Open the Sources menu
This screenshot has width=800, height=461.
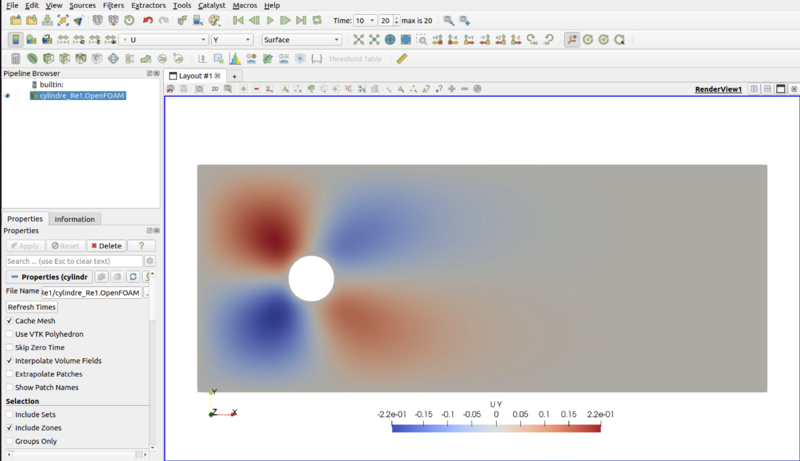tap(83, 5)
